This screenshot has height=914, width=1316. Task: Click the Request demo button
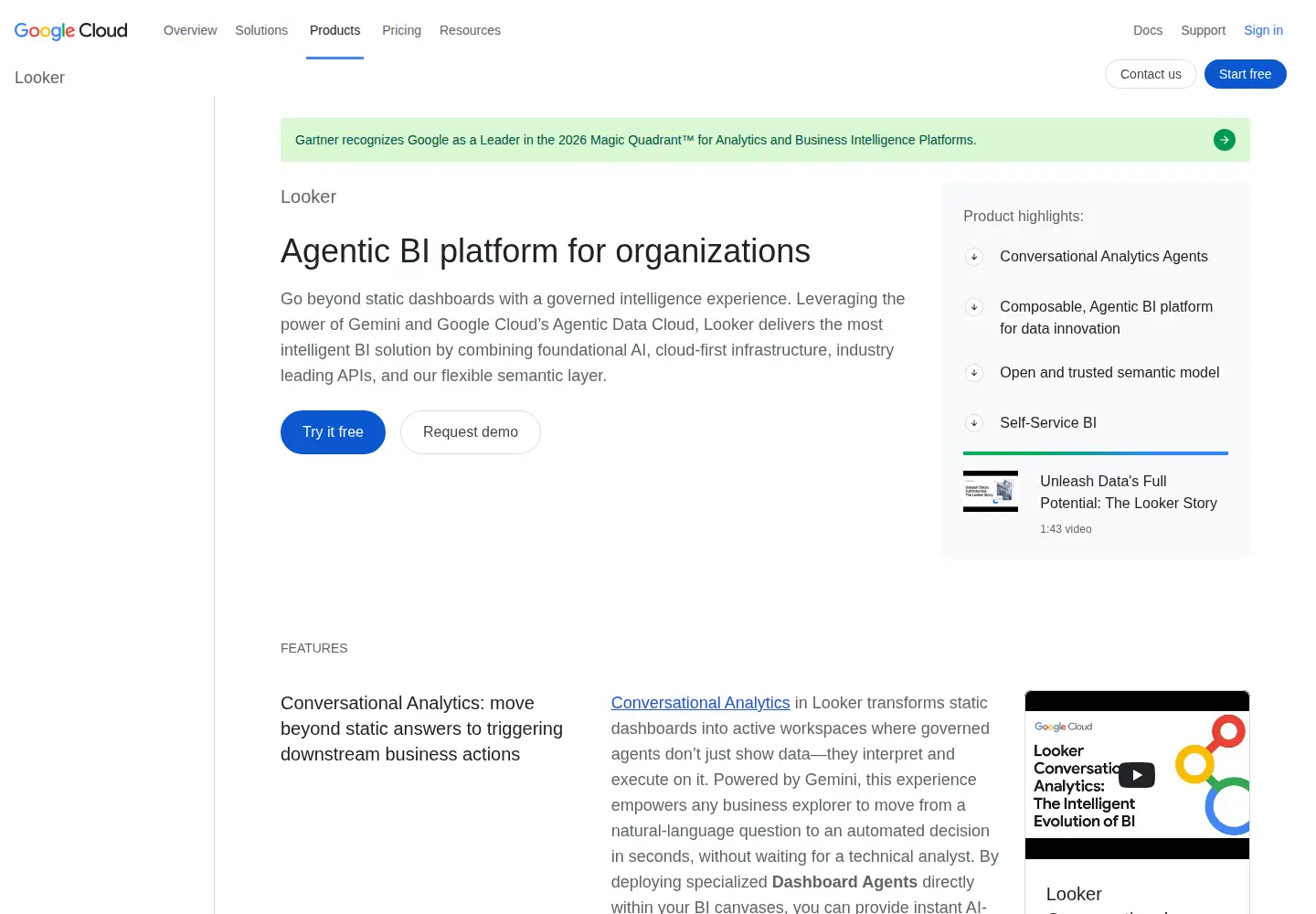pos(471,432)
